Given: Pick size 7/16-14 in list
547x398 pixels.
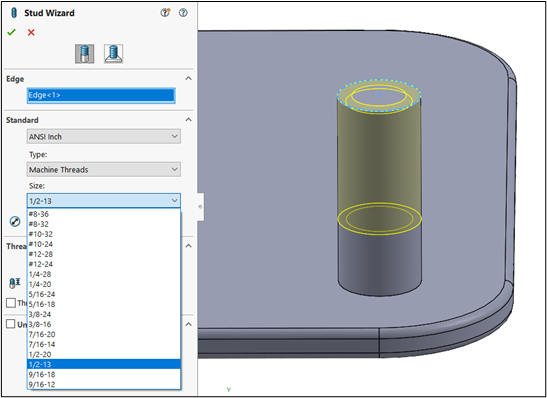Looking at the screenshot, I should coord(104,344).
